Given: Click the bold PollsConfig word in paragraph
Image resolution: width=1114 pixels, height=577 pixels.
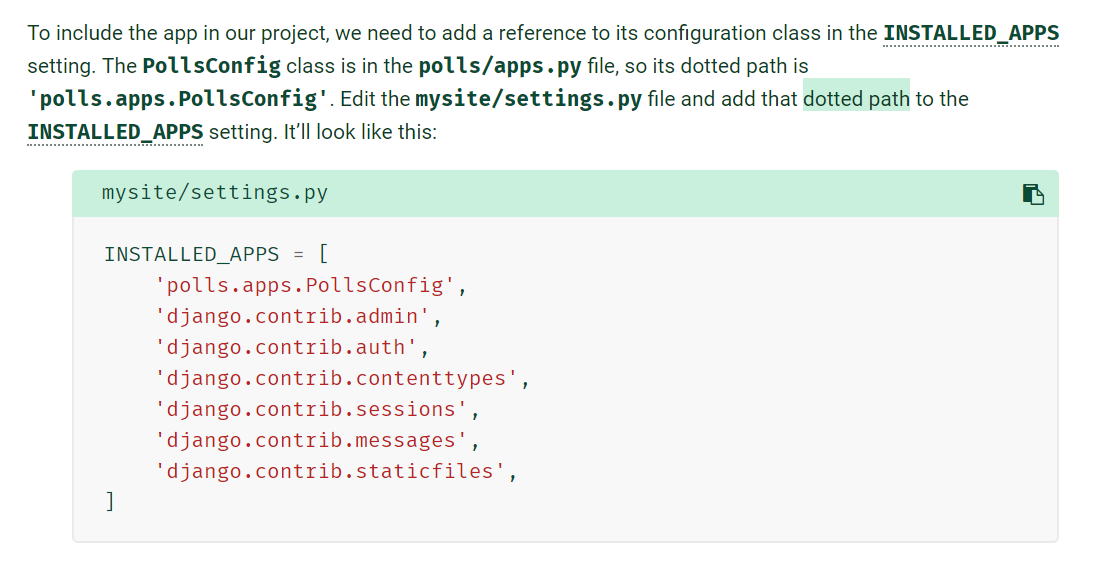Looking at the screenshot, I should click(212, 66).
